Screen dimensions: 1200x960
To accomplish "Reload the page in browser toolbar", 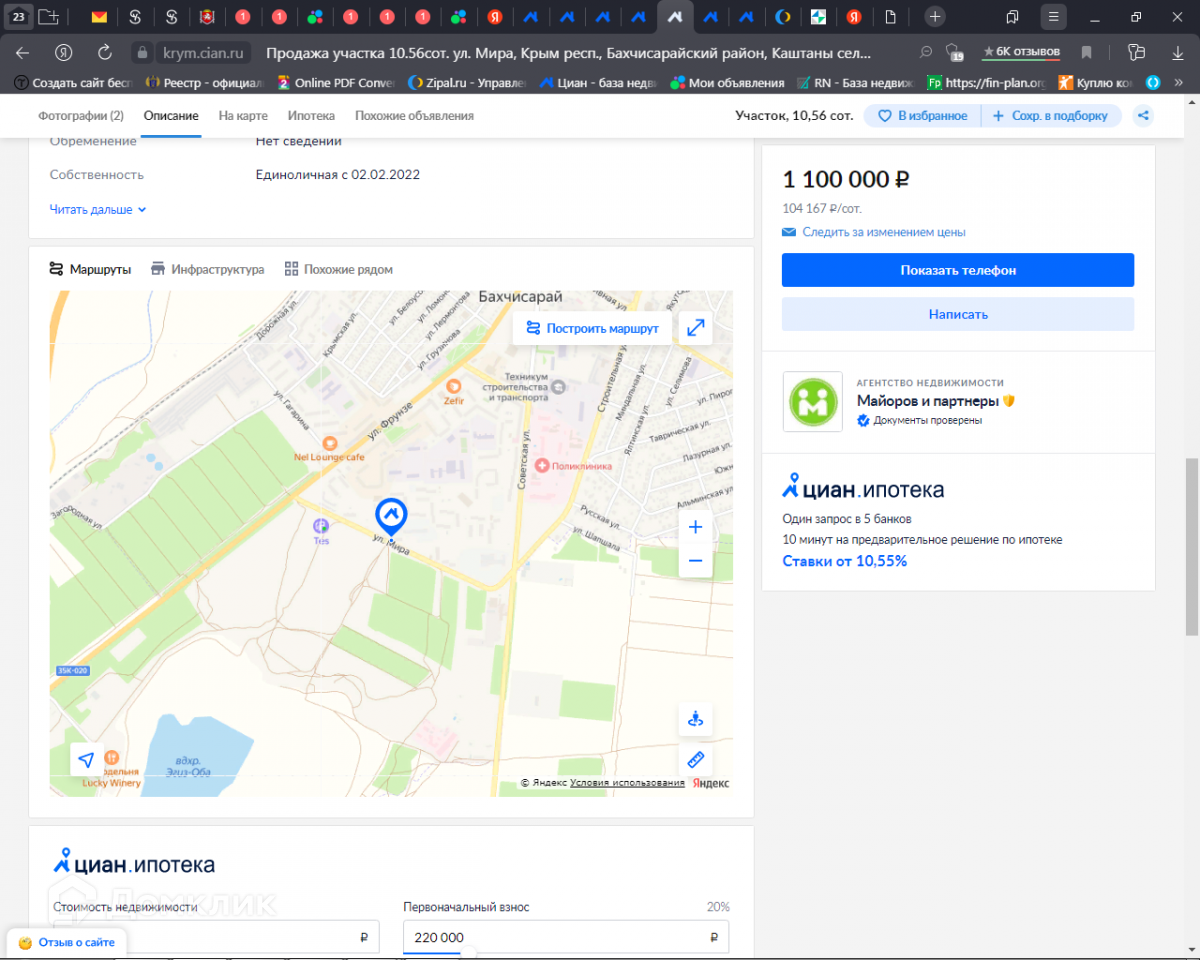I will click(104, 53).
